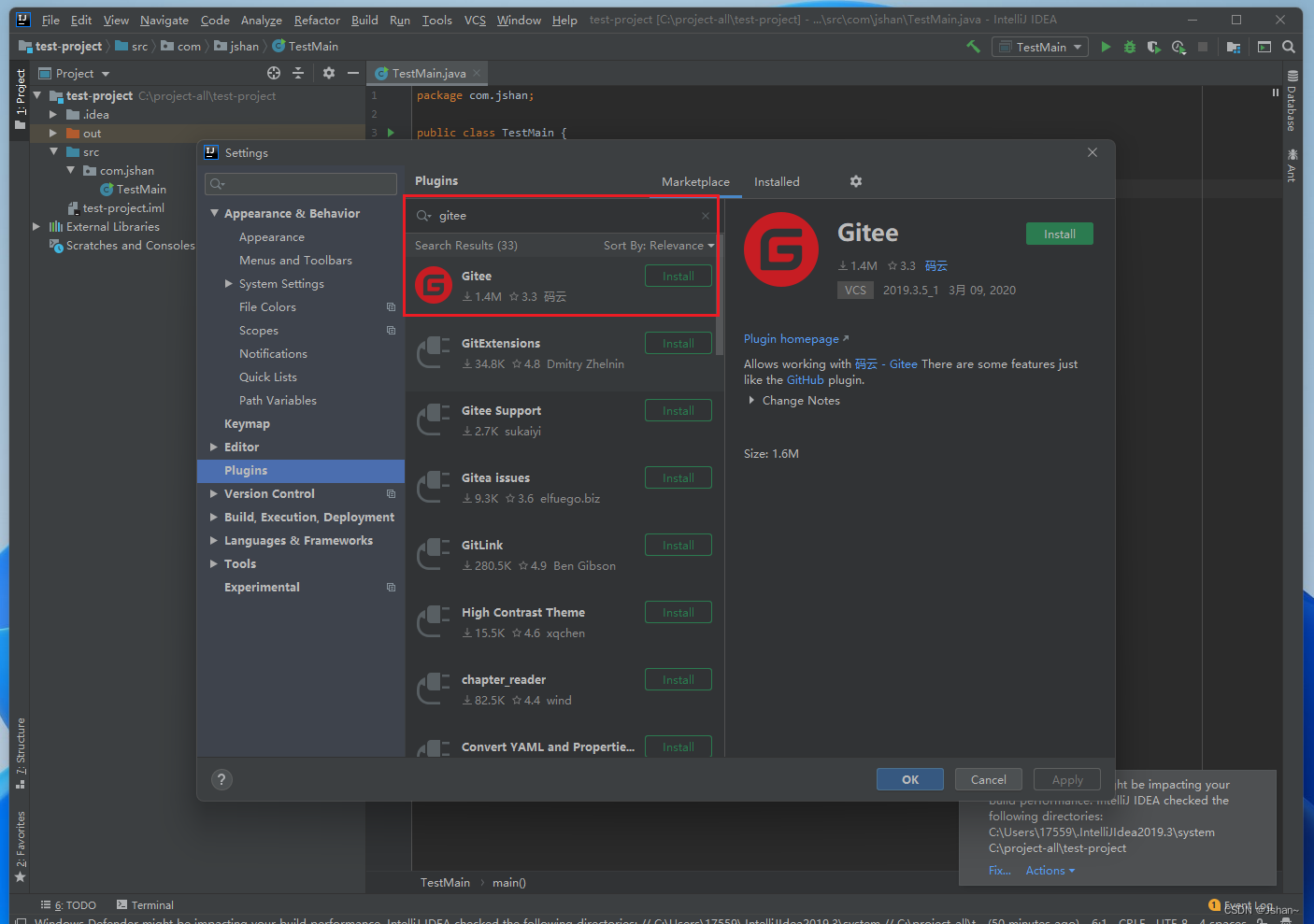The width and height of the screenshot is (1314, 924).
Task: Open the 2: Favorites tool window
Action: point(21,846)
